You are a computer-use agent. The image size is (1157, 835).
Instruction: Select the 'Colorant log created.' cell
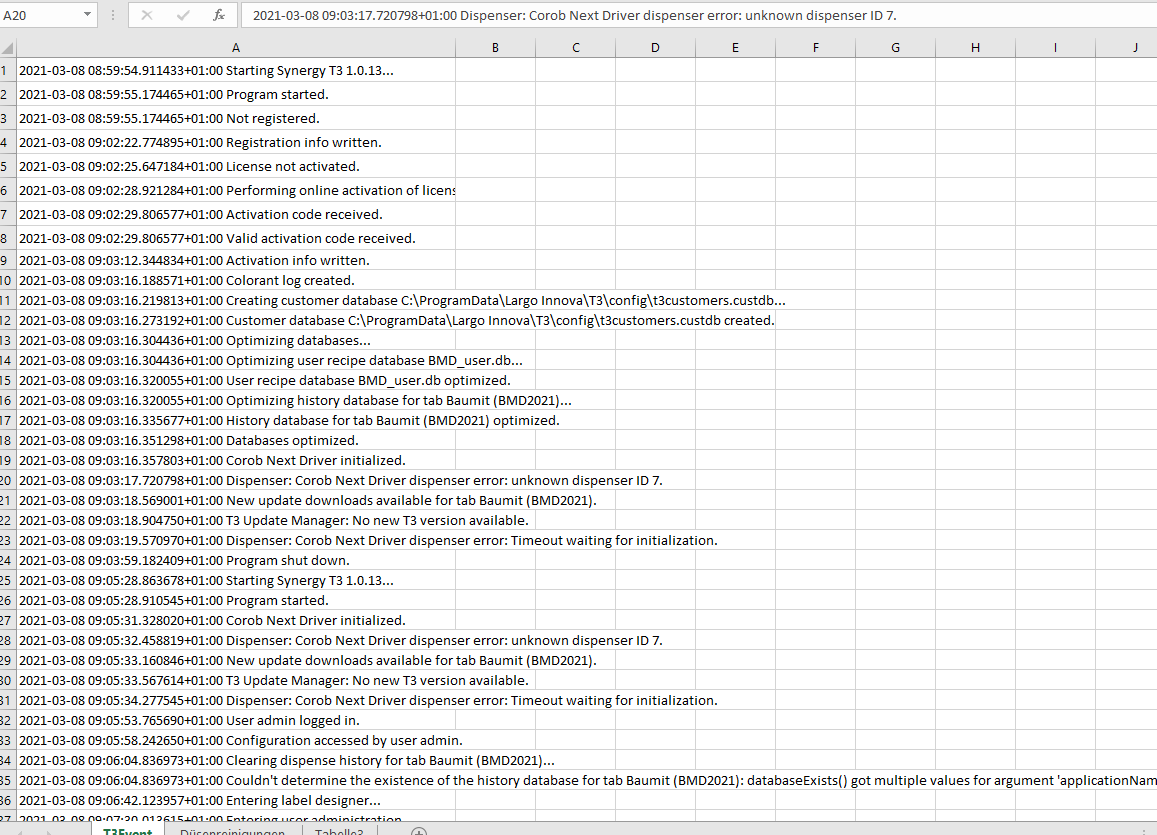tap(236, 280)
